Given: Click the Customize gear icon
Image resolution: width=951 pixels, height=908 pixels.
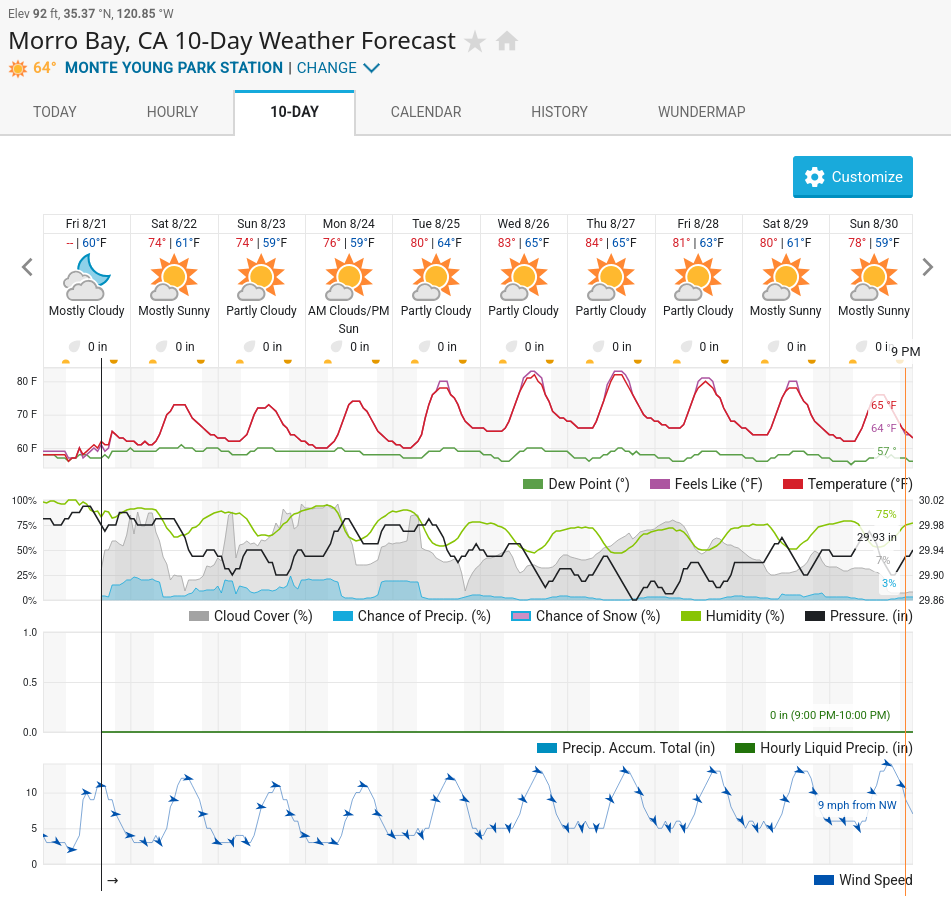Looking at the screenshot, I should (x=815, y=177).
